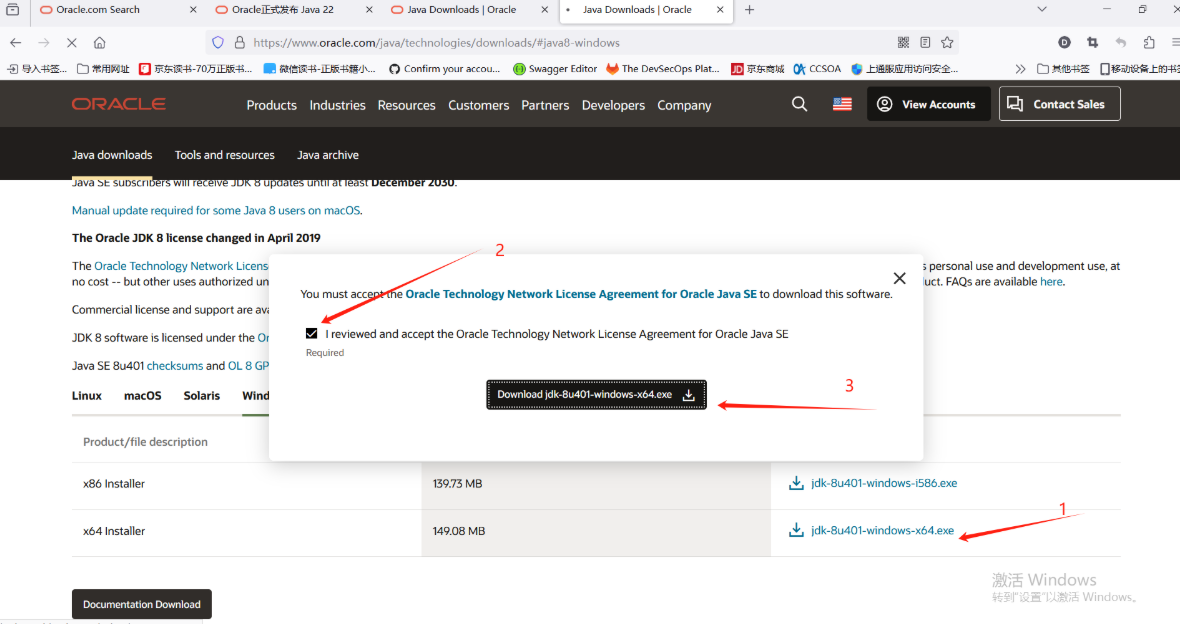This screenshot has width=1180, height=624.
Task: Click the round D profile toolbar icon
Action: tap(1064, 43)
